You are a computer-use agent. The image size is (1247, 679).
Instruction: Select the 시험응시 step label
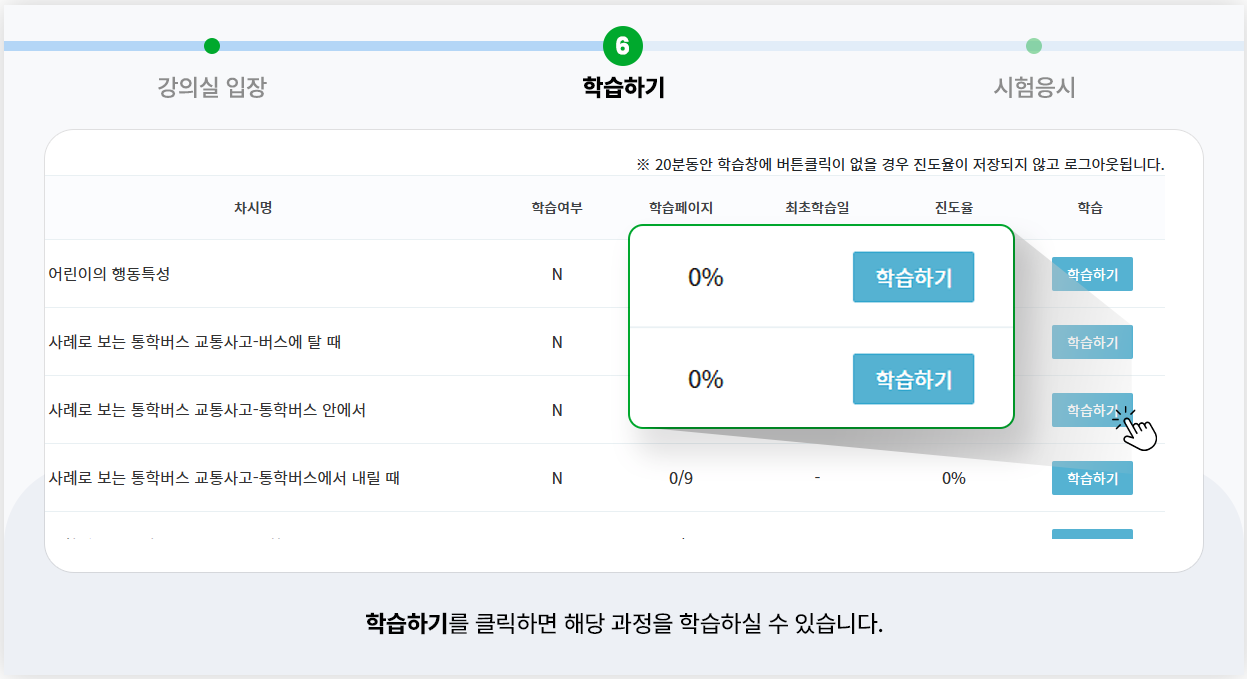pyautogui.click(x=1034, y=87)
